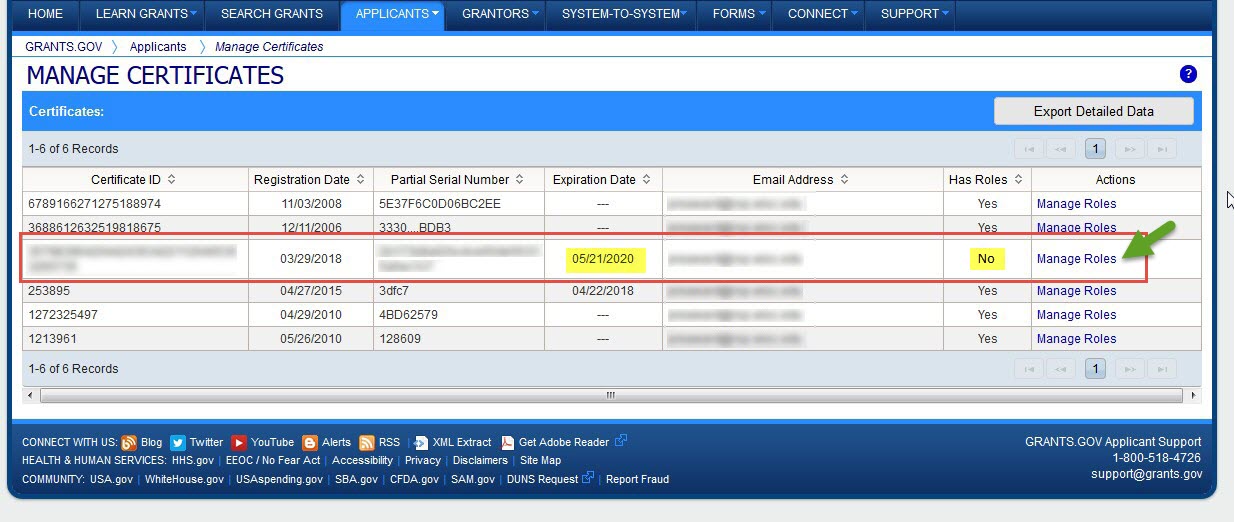The width and height of the screenshot is (1234, 522).
Task: Open the help question mark icon
Action: coord(1188,74)
